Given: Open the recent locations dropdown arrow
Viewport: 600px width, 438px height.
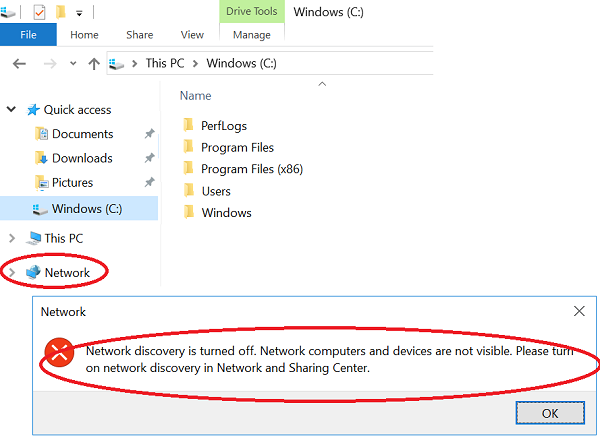Looking at the screenshot, I should [x=73, y=63].
